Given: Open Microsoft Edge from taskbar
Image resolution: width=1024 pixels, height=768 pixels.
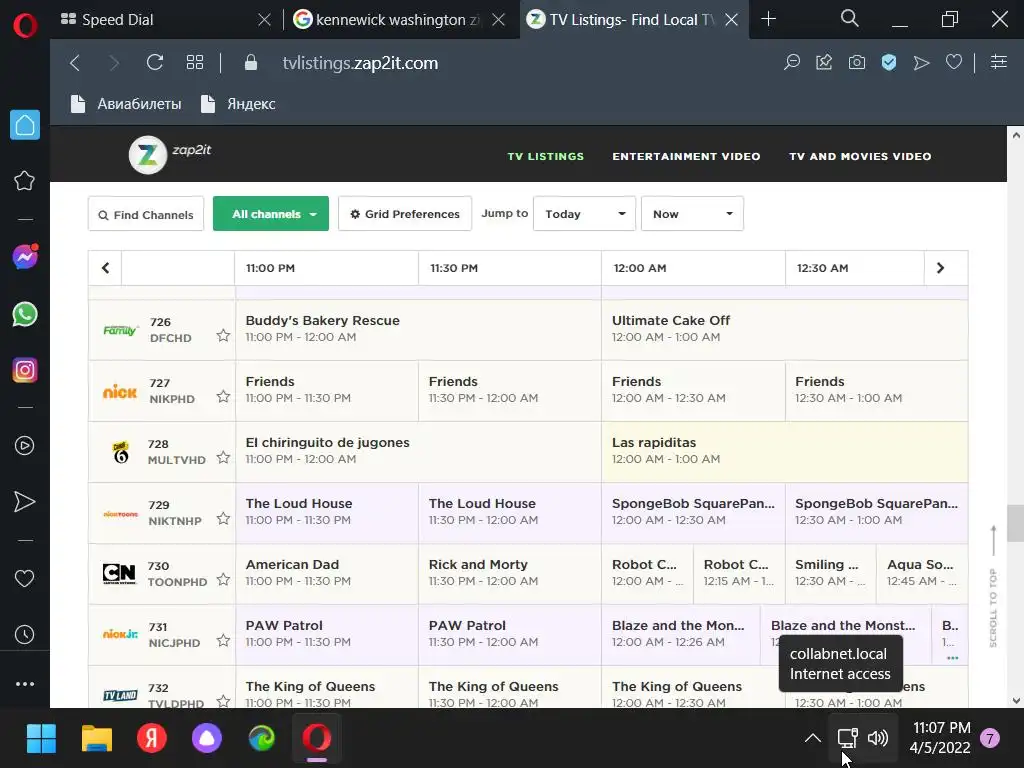Looking at the screenshot, I should click(262, 739).
